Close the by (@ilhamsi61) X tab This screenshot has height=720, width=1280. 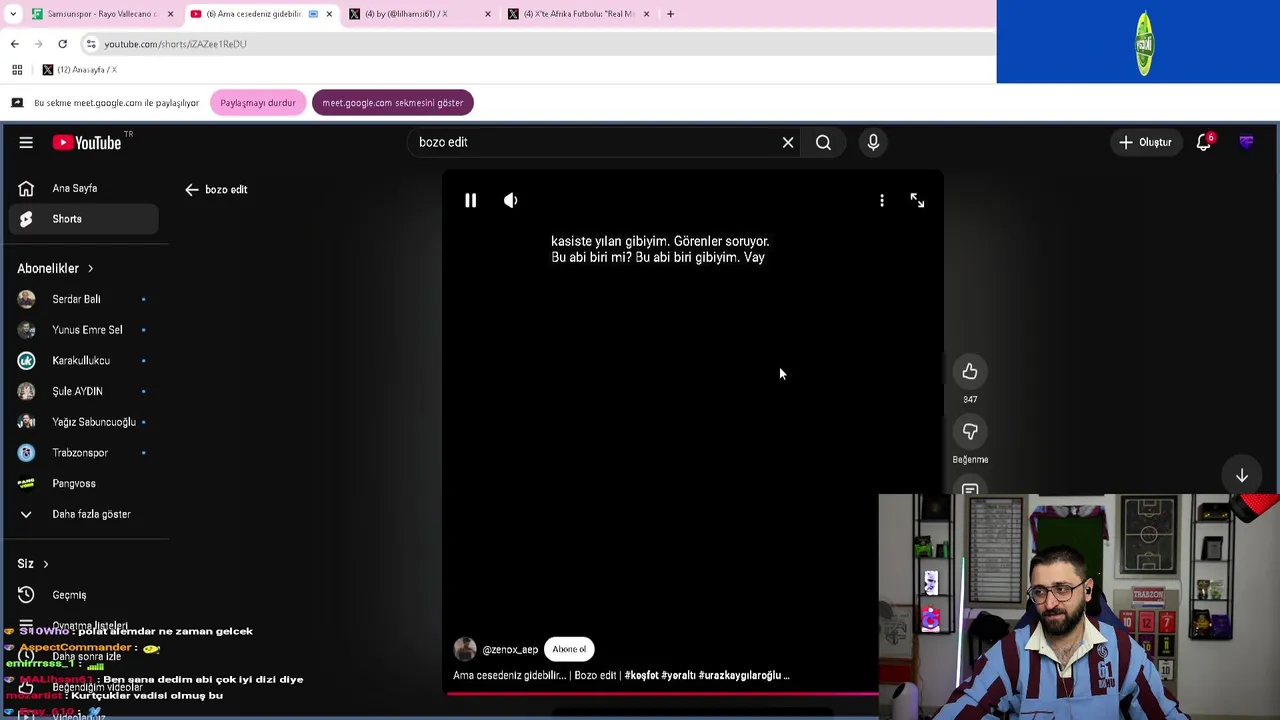click(x=488, y=14)
